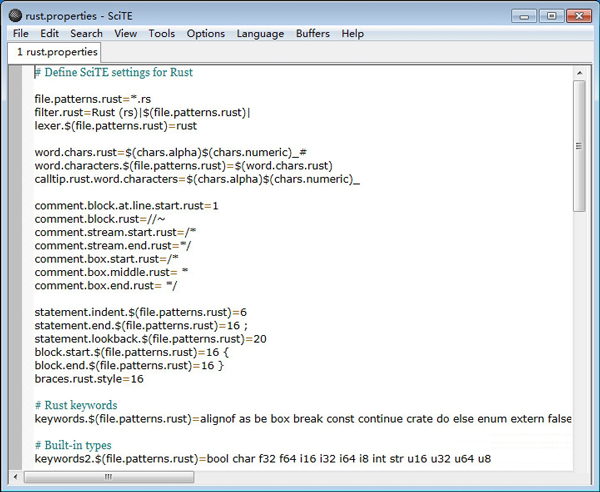
Task: Open the Help menu
Action: click(x=352, y=34)
